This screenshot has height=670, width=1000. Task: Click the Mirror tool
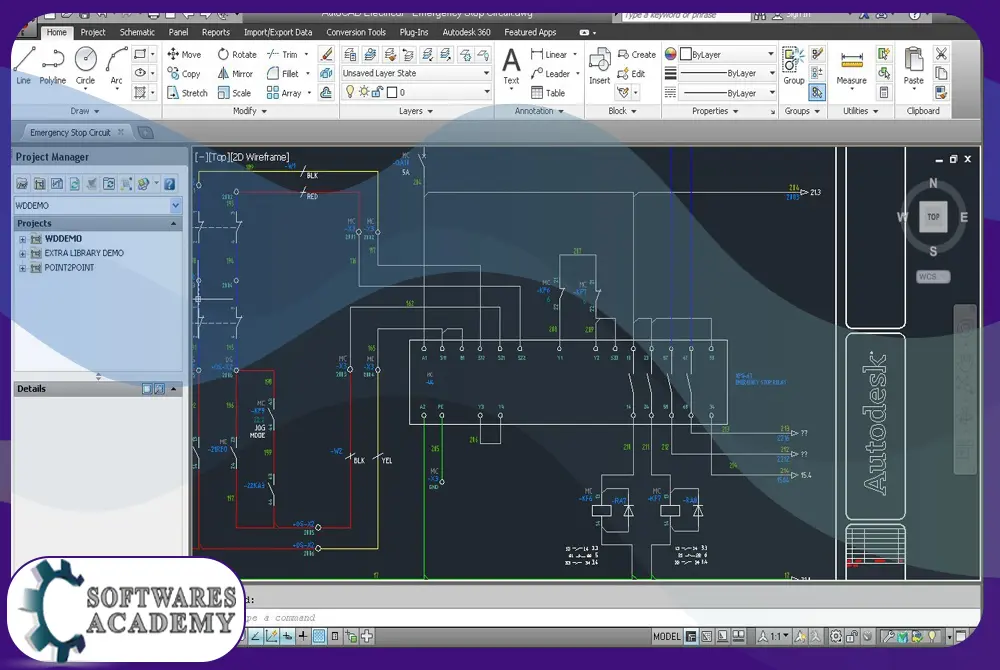tap(235, 74)
